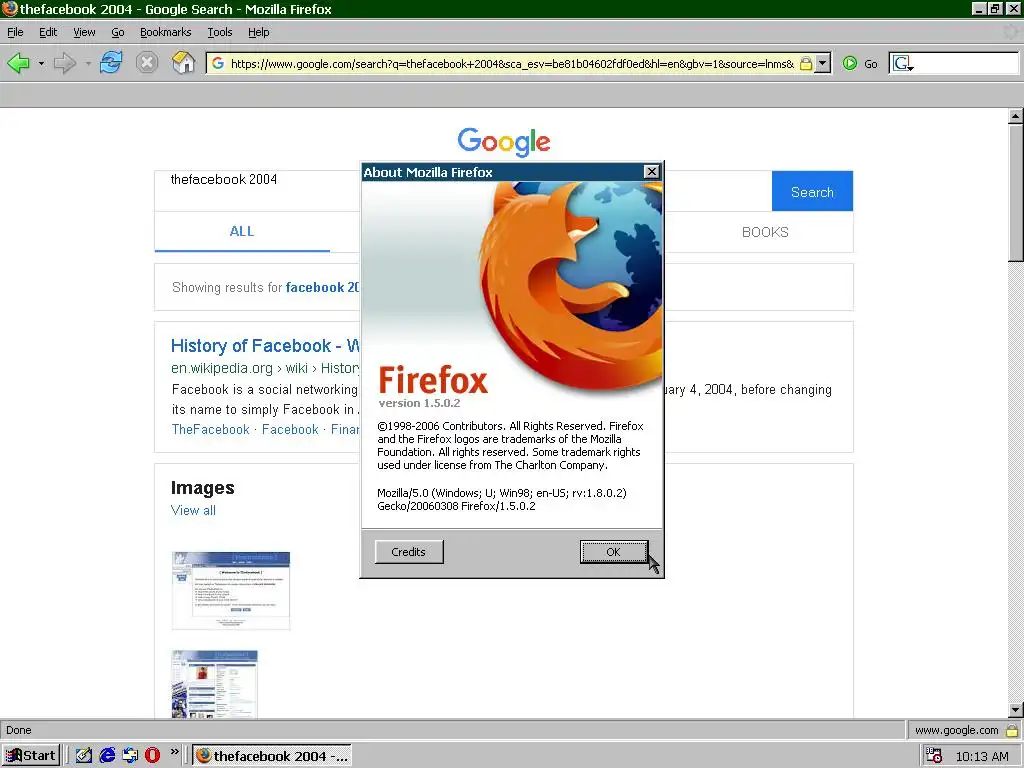1024x768 pixels.
Task: Click the Google logo
Action: (504, 142)
